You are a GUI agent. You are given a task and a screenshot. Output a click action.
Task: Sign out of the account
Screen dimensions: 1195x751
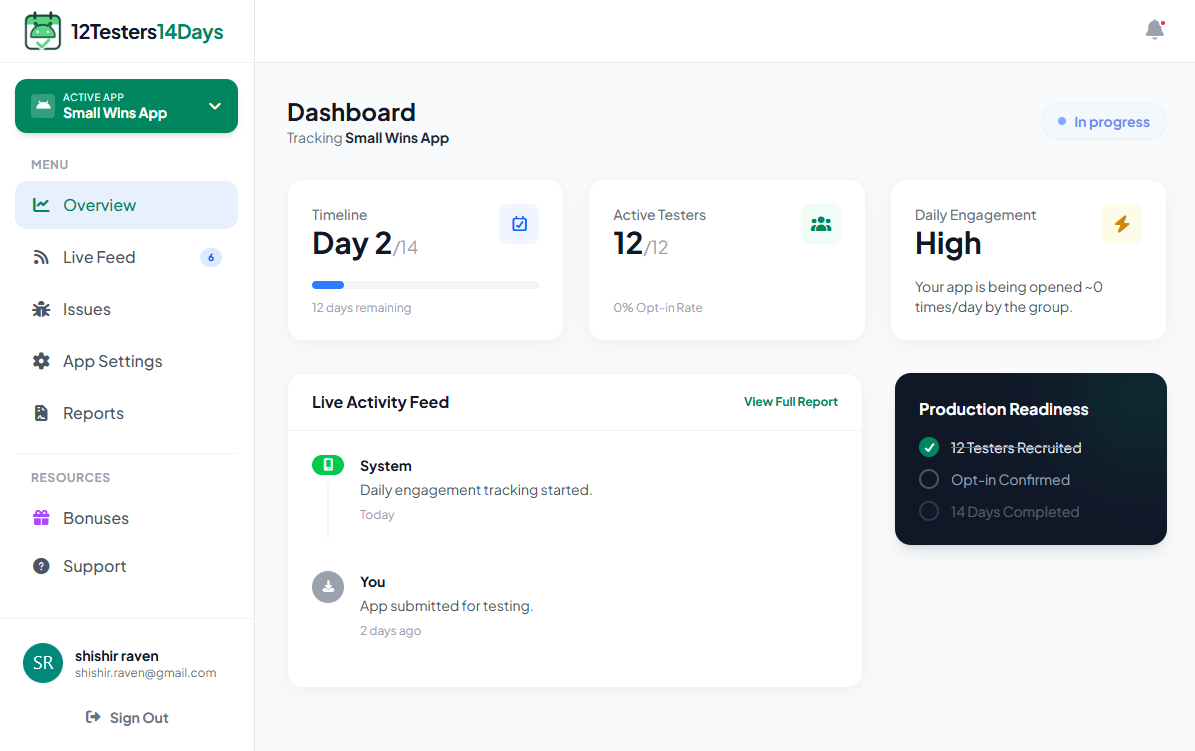coord(126,717)
